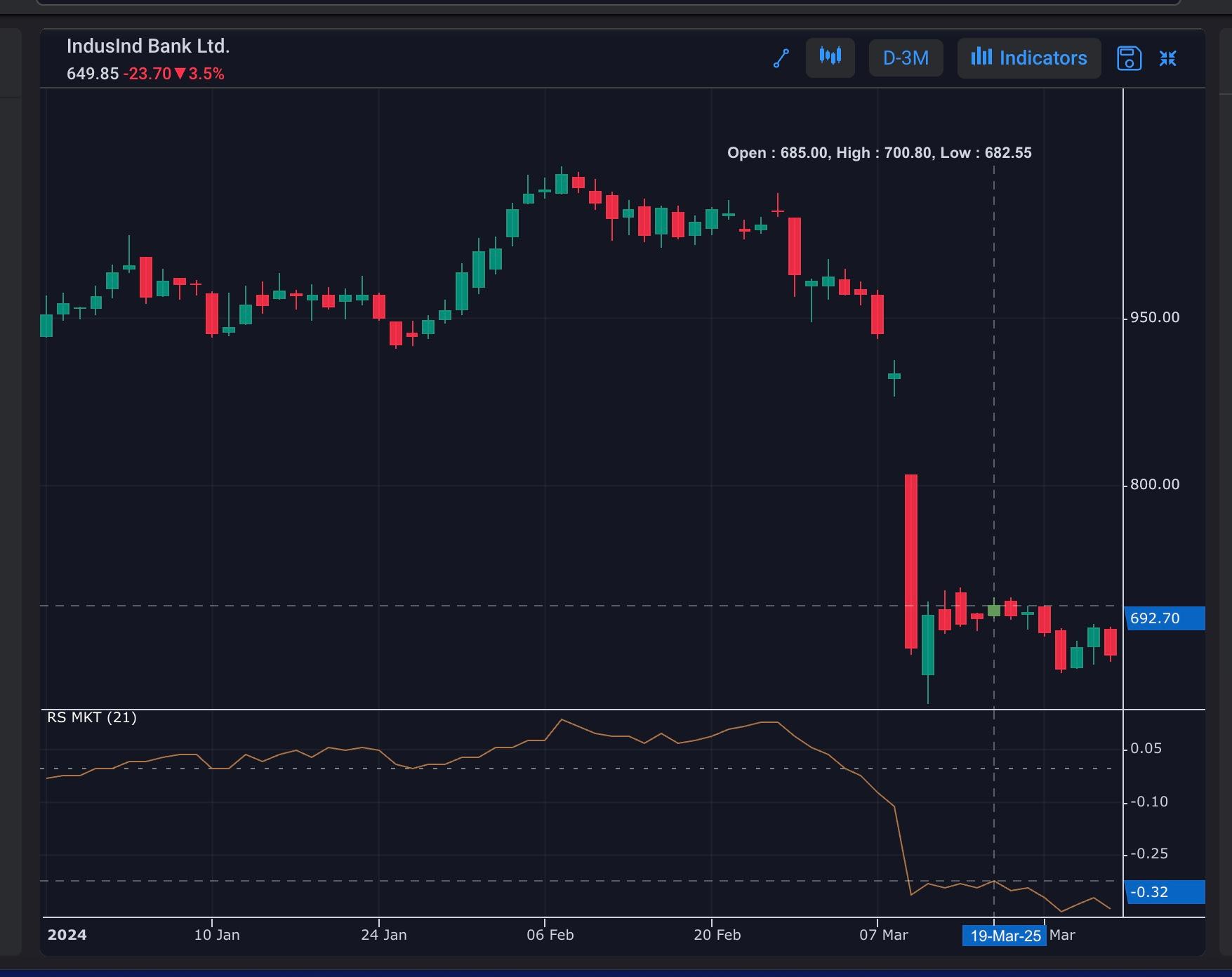Click the -0.25 RS scale label
The width and height of the screenshot is (1232, 977).
click(x=1149, y=854)
